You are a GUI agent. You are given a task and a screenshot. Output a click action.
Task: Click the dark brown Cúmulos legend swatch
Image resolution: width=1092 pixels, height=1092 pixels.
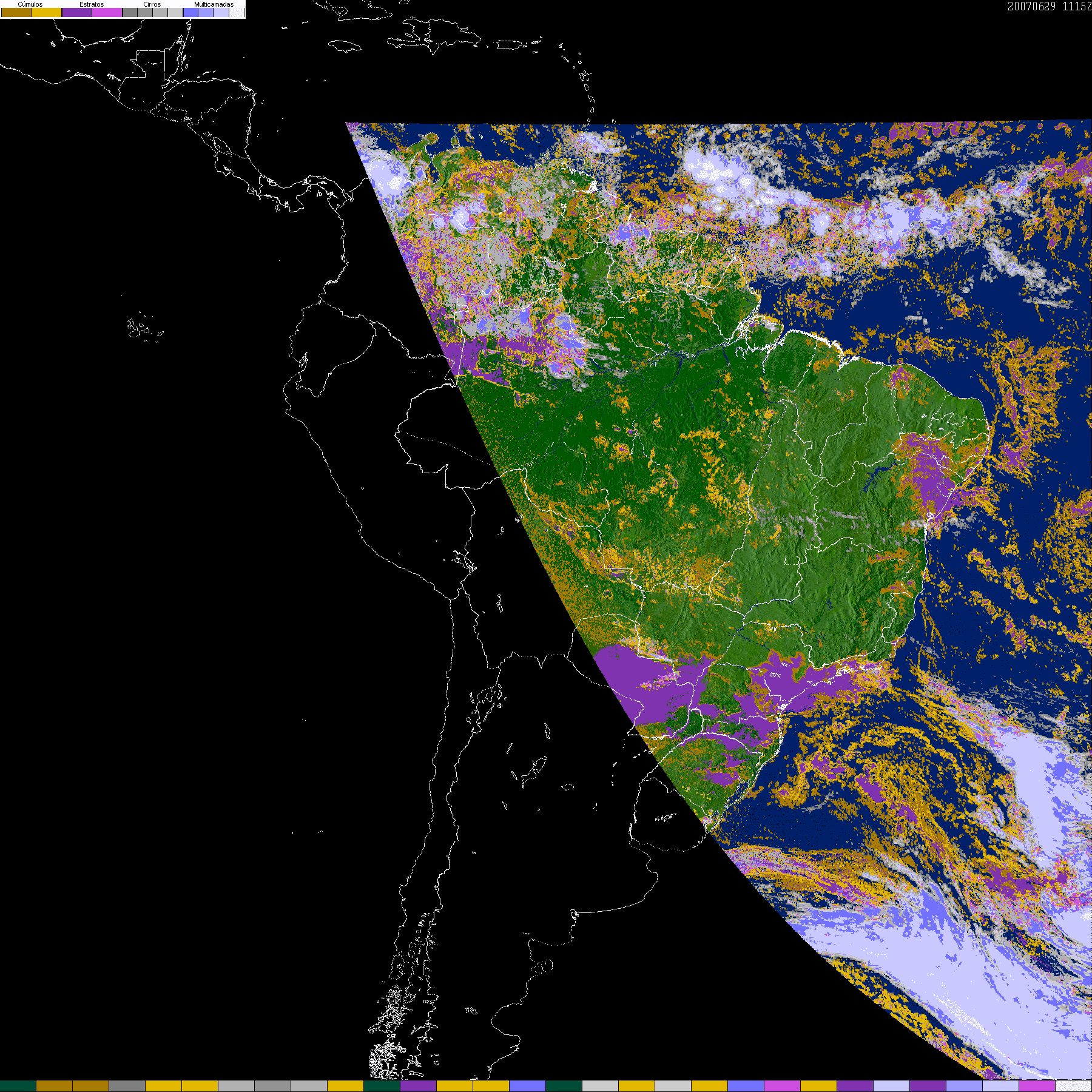(16, 12)
